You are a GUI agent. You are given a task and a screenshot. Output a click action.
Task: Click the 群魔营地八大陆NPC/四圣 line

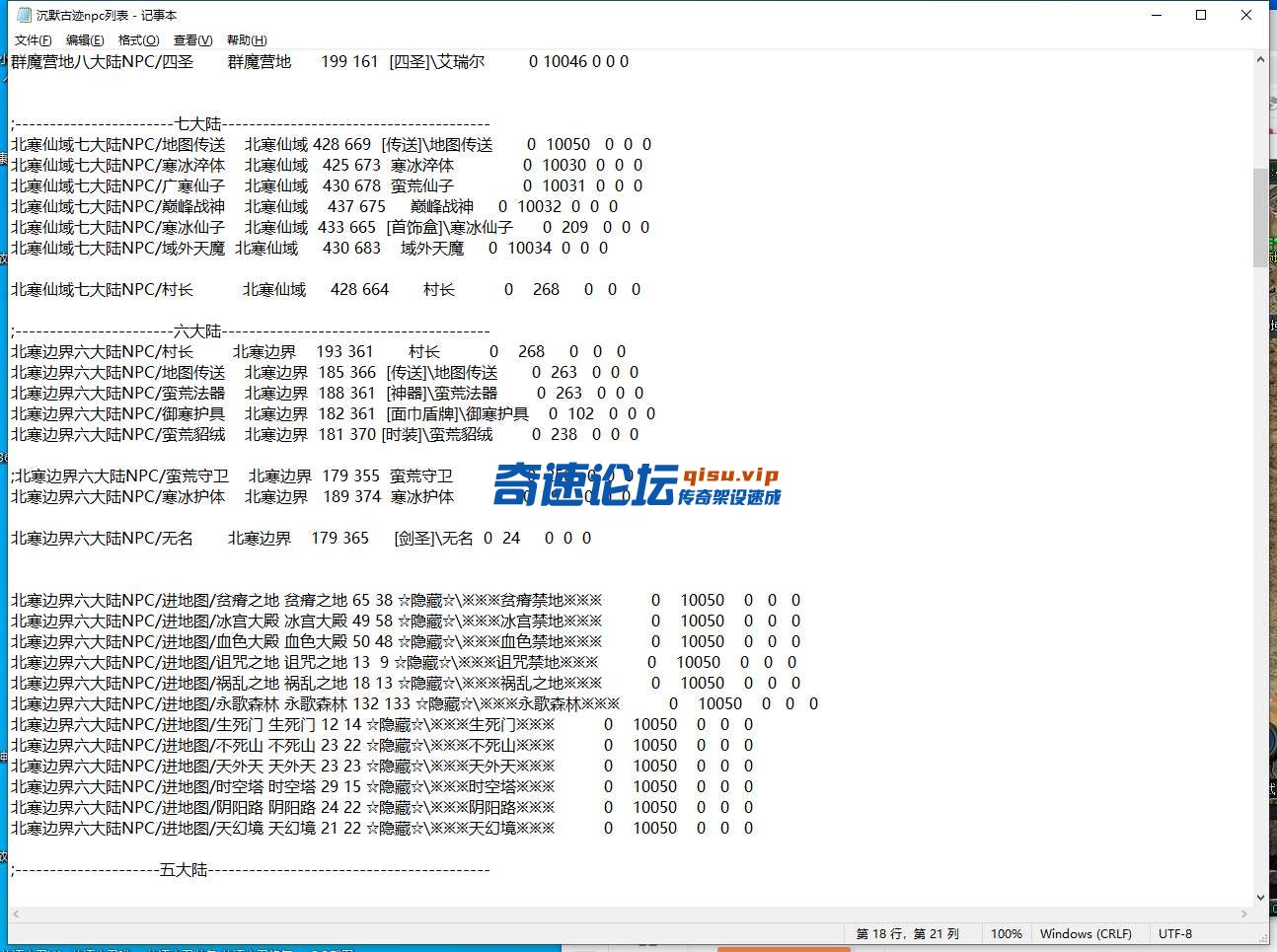tap(320, 61)
